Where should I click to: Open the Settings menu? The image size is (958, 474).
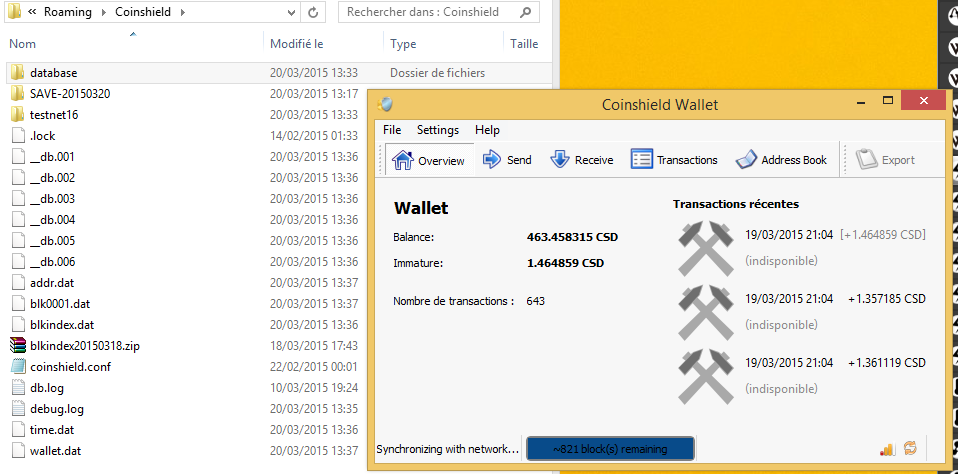[437, 130]
